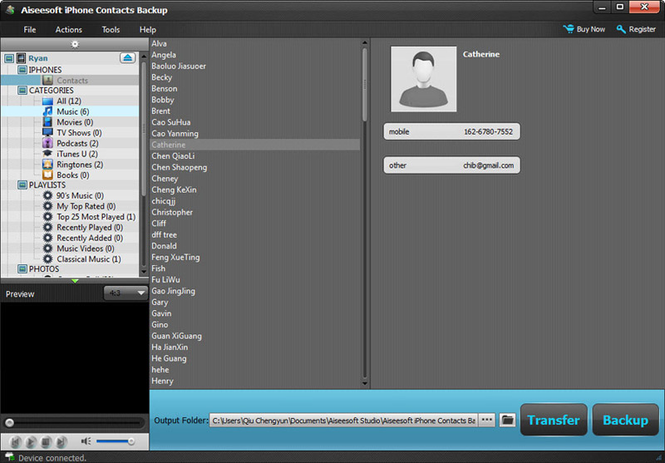The height and width of the screenshot is (463, 665).
Task: Click the contact list scroll-up arrow
Action: [x=364, y=43]
